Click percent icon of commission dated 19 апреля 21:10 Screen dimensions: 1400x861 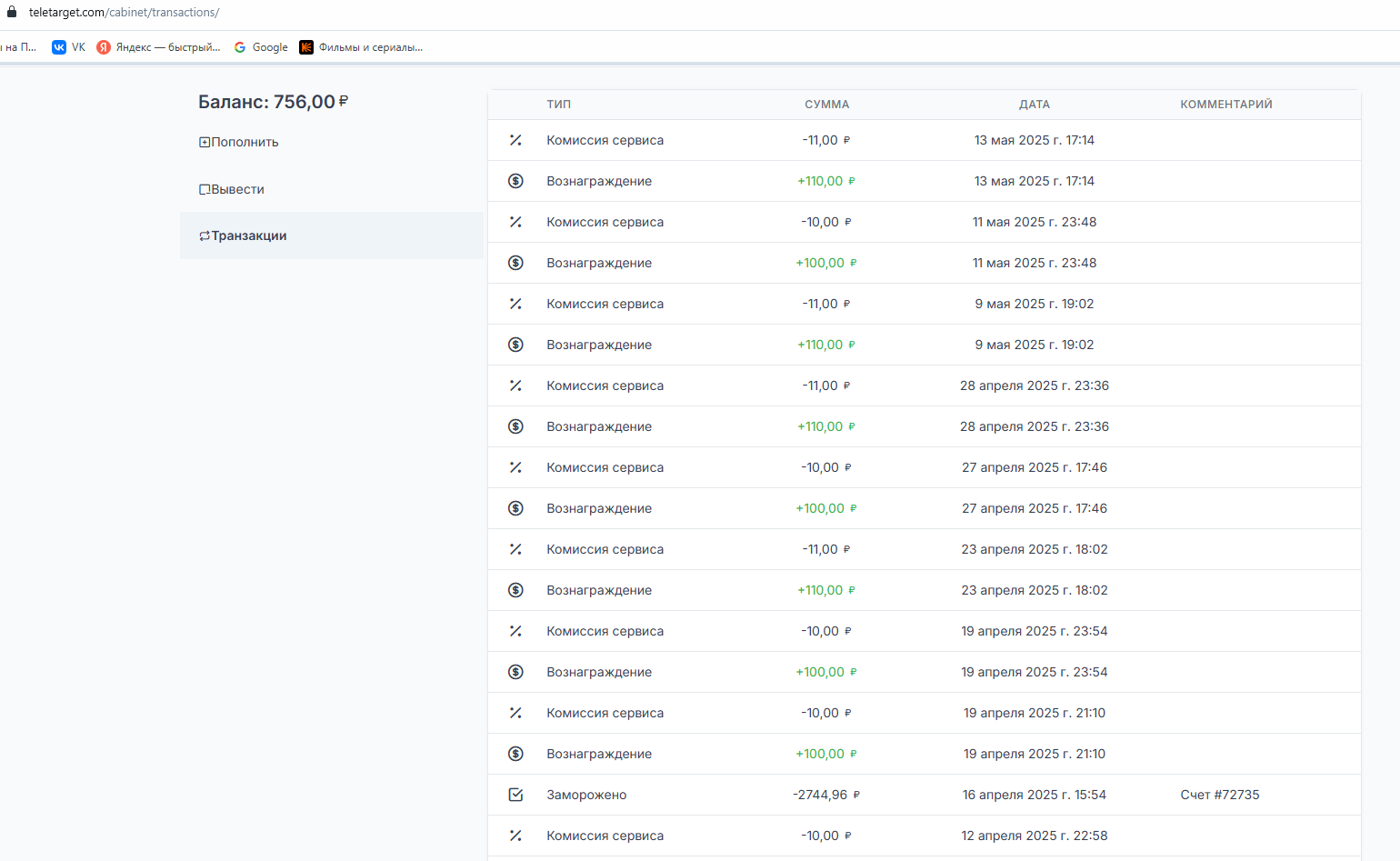point(515,713)
